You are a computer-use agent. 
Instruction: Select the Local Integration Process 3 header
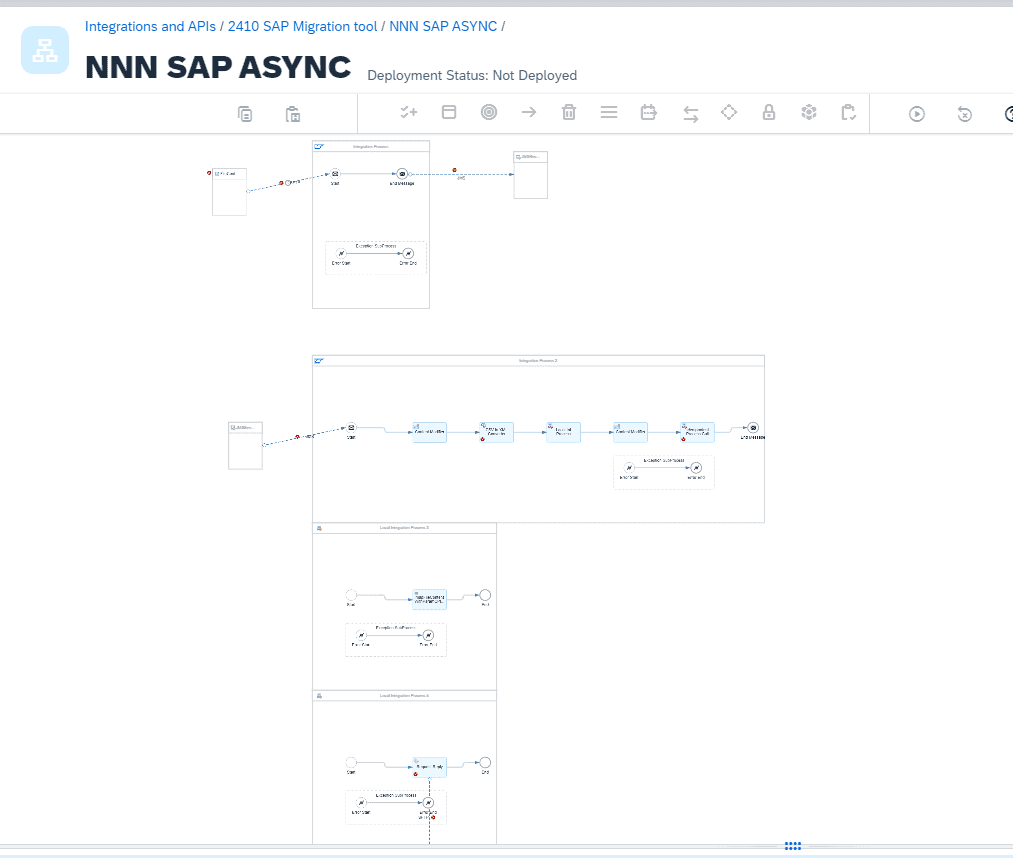pos(404,528)
